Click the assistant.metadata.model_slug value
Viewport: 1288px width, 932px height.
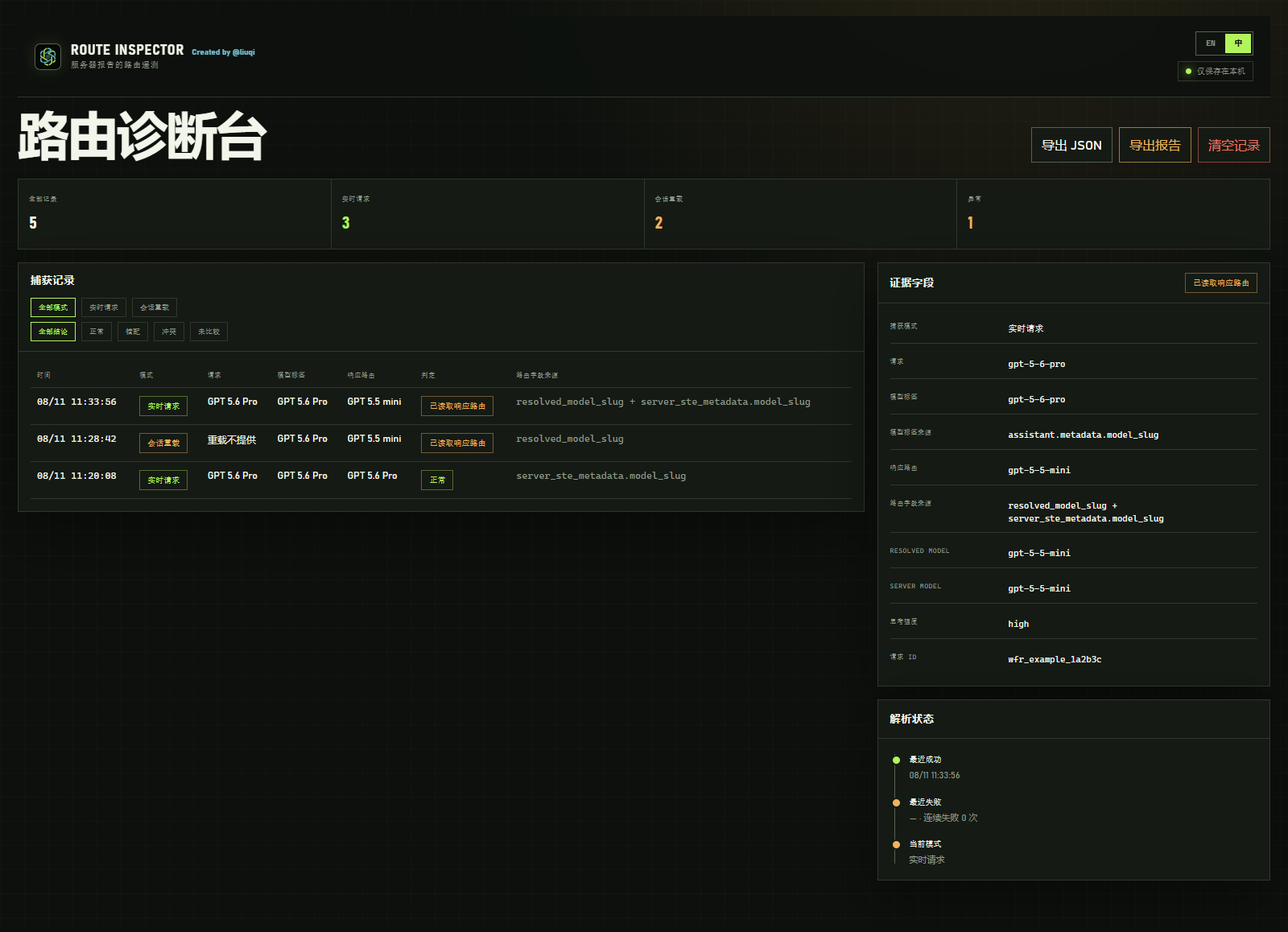click(x=1084, y=435)
